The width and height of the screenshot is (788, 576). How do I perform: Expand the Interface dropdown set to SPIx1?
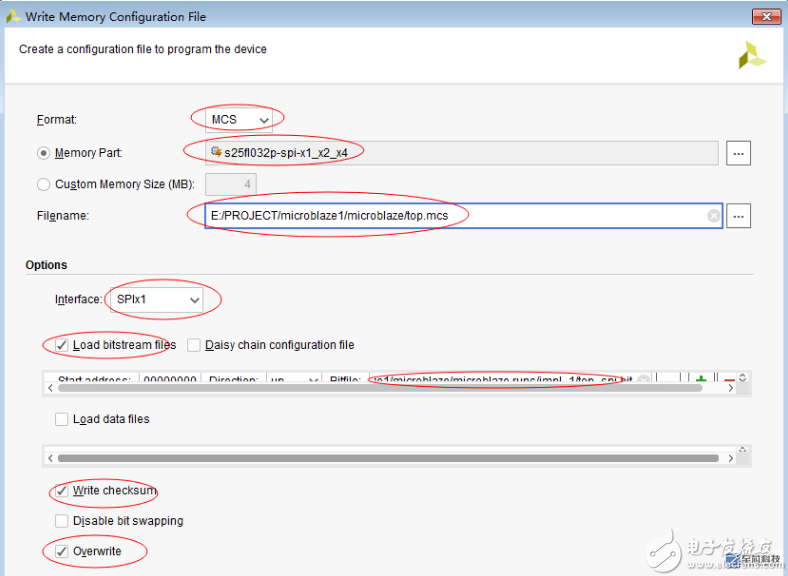tap(160, 300)
